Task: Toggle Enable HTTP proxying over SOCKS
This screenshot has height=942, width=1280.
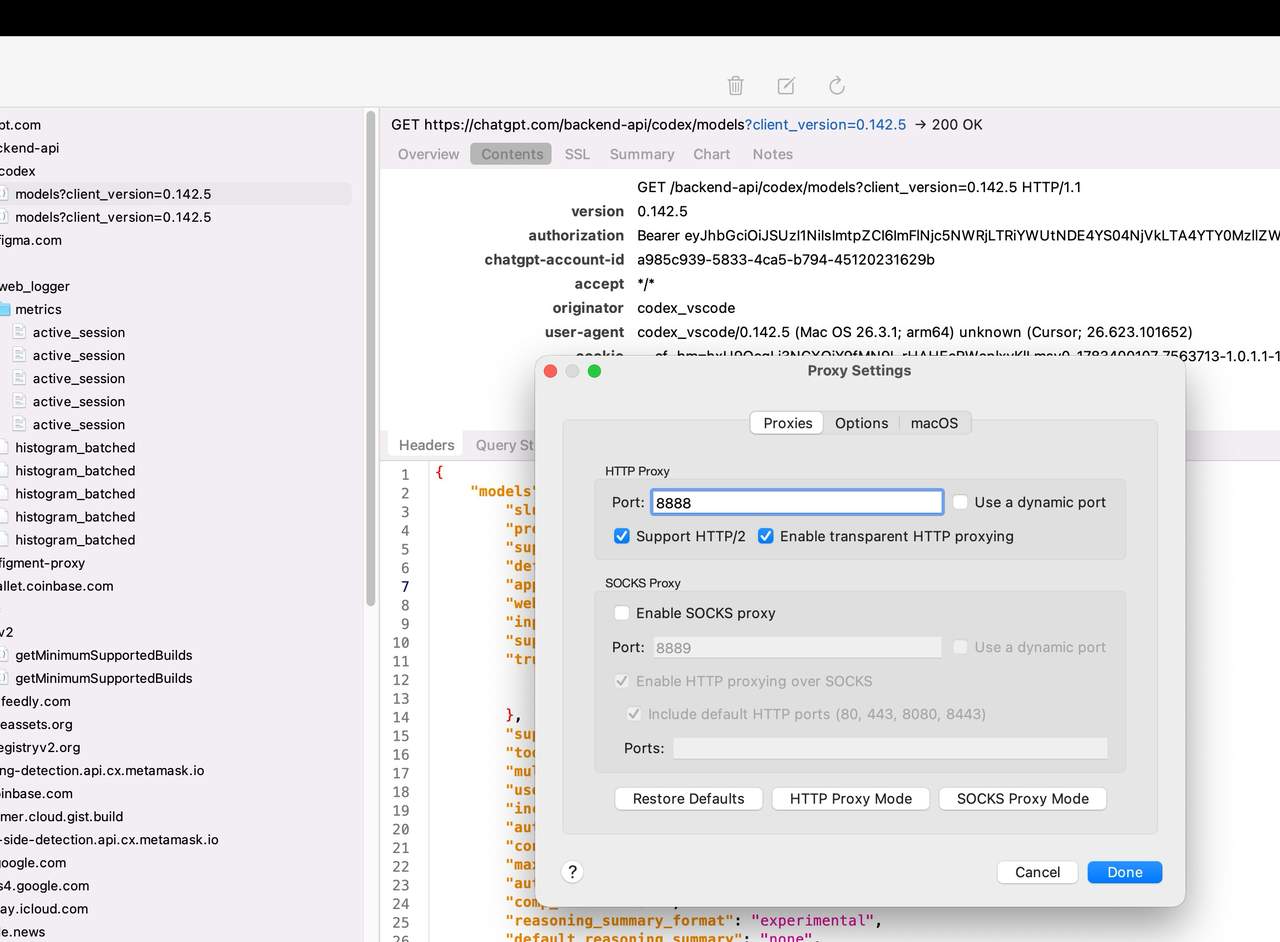Action: pos(622,681)
